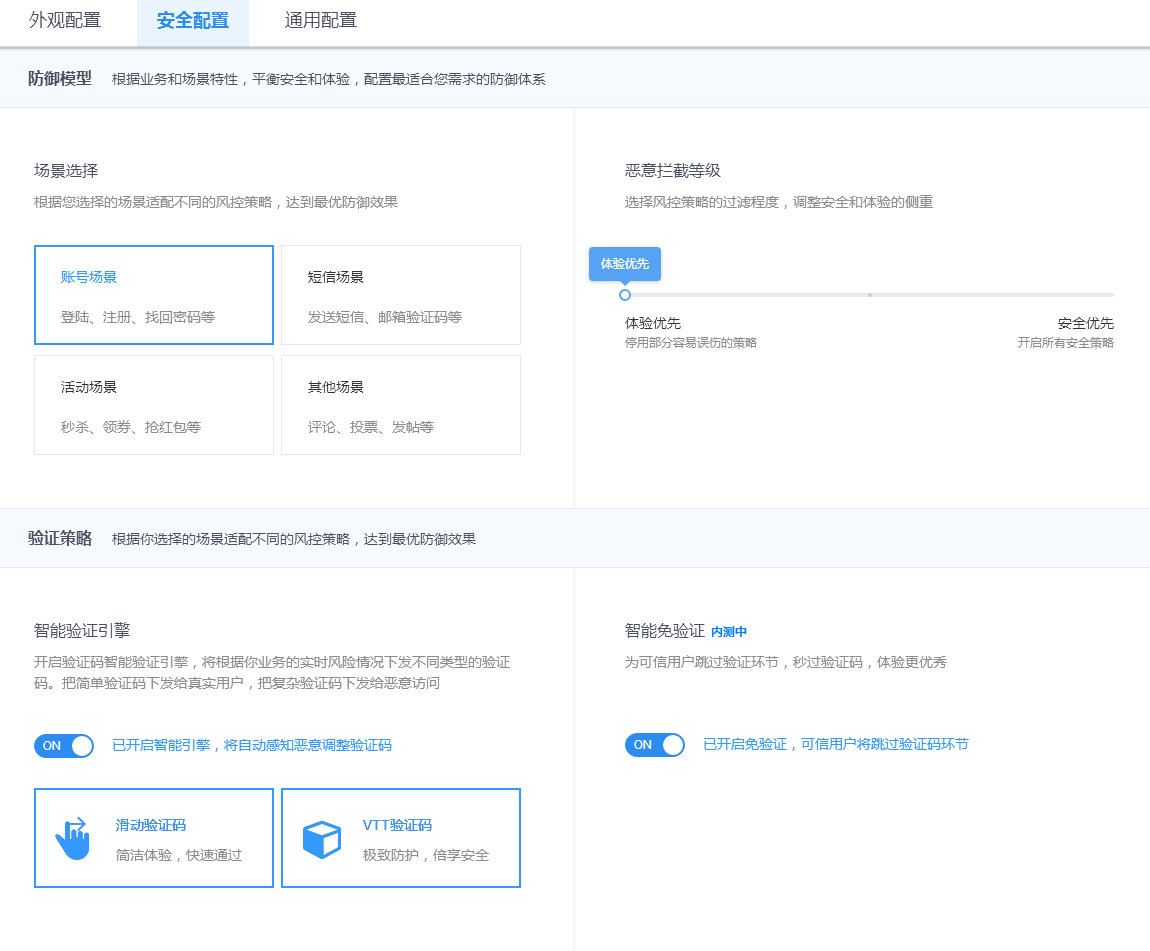Select the 账号场景 scenario card
The width and height of the screenshot is (1150, 951).
[x=154, y=295]
